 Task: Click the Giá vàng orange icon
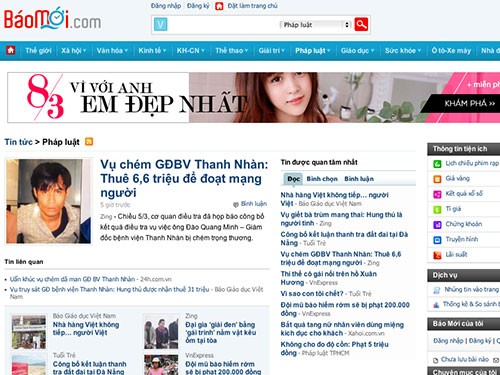point(437,179)
